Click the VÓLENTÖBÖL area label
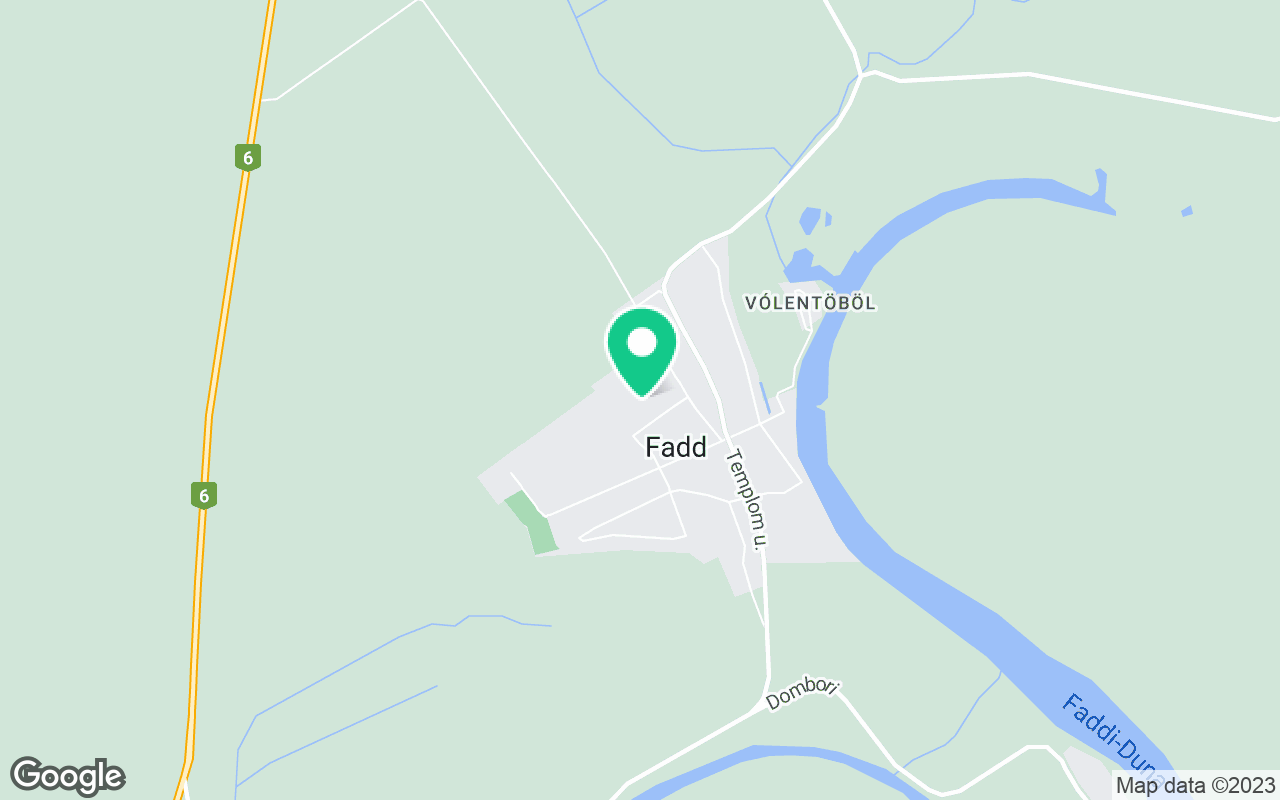The width and height of the screenshot is (1280, 800). click(810, 302)
